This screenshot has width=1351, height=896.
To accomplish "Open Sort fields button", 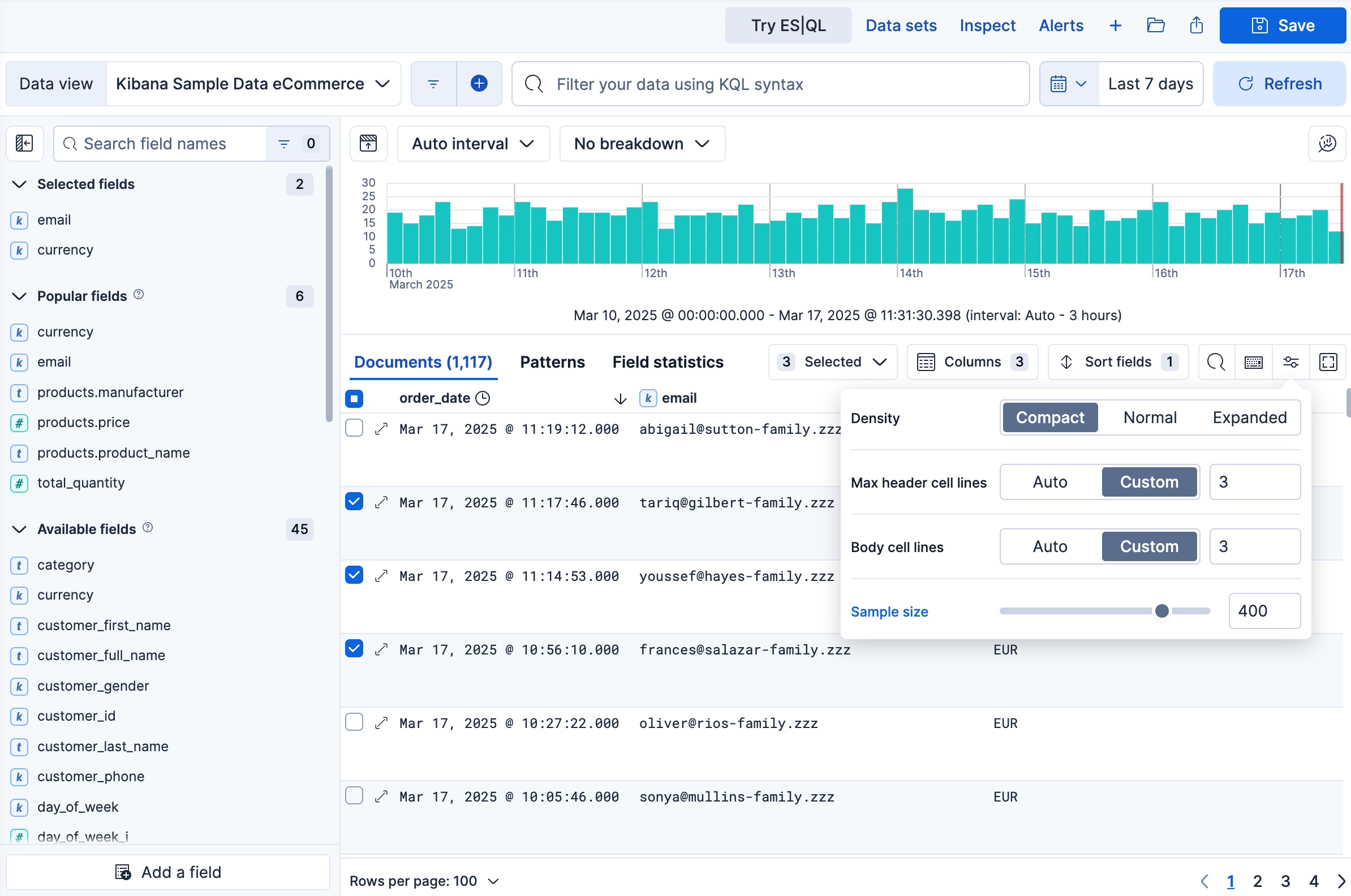I will (1118, 361).
